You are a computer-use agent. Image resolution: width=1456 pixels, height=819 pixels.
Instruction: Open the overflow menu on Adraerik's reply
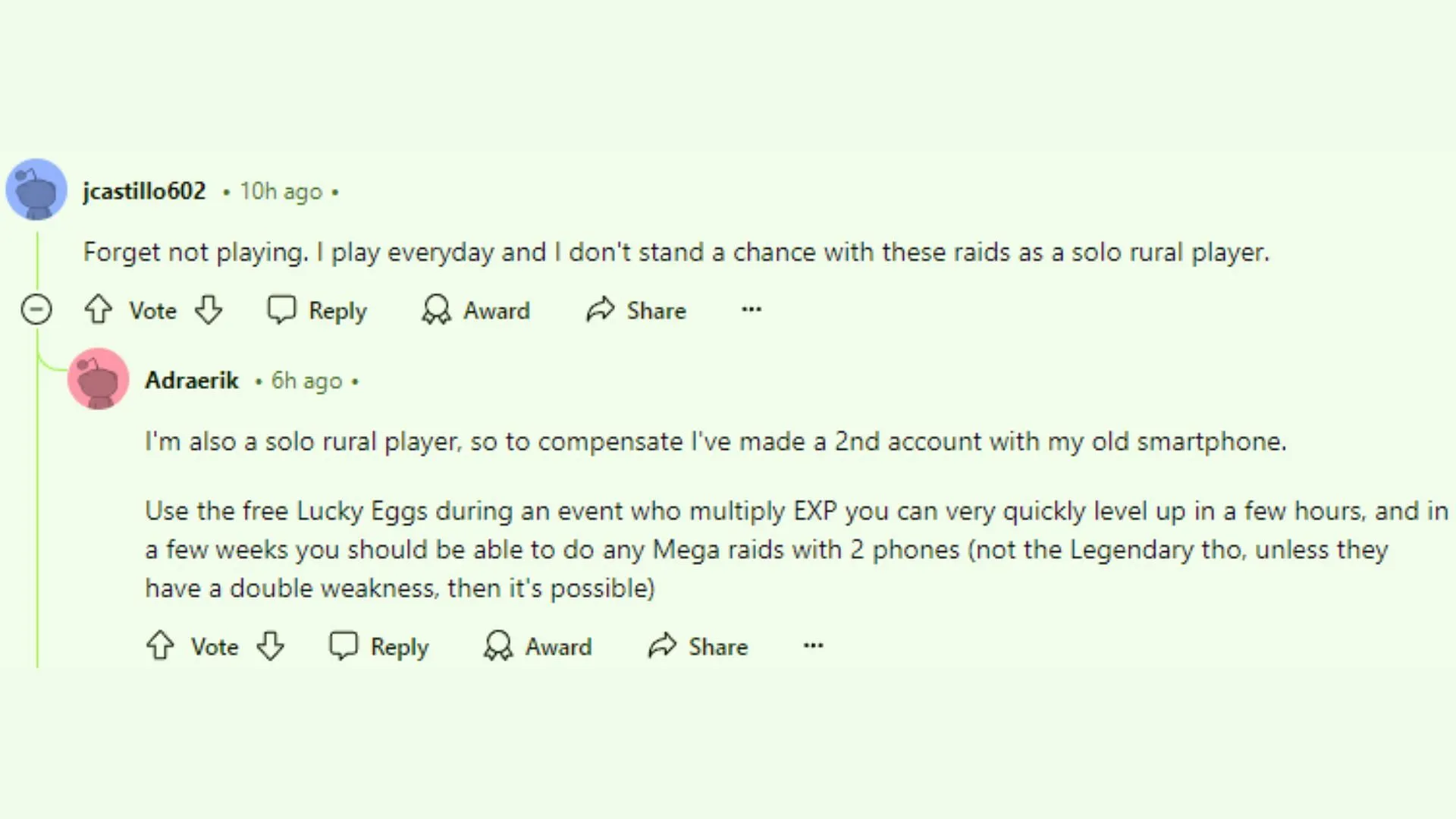pos(812,646)
